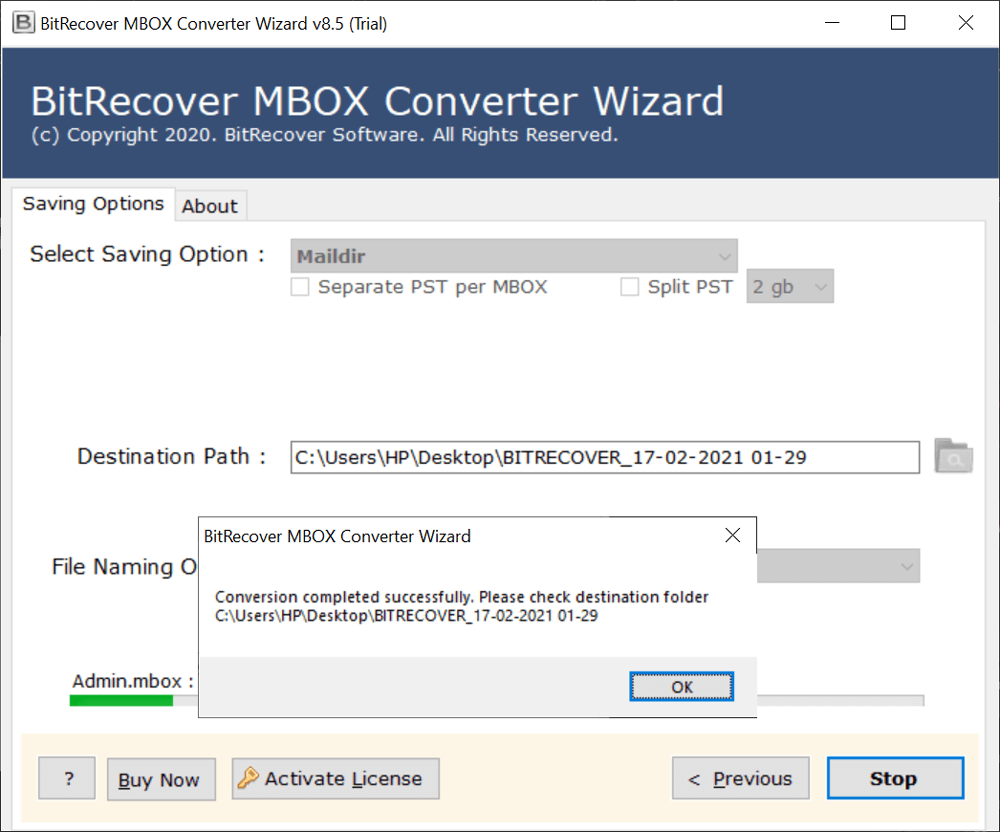Maximize the BitRecover window
The height and width of the screenshot is (832, 1000).
tap(898, 23)
